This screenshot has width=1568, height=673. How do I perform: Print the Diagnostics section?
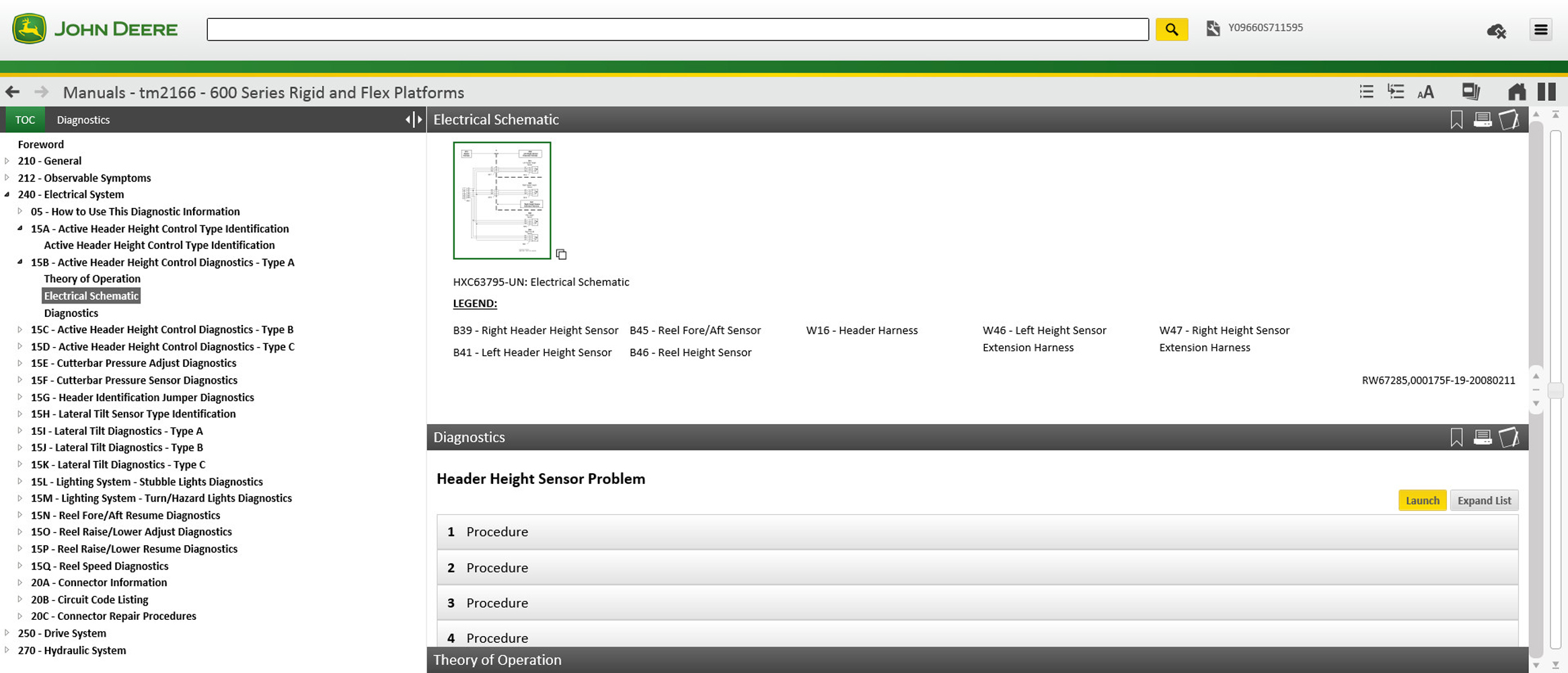click(x=1483, y=437)
